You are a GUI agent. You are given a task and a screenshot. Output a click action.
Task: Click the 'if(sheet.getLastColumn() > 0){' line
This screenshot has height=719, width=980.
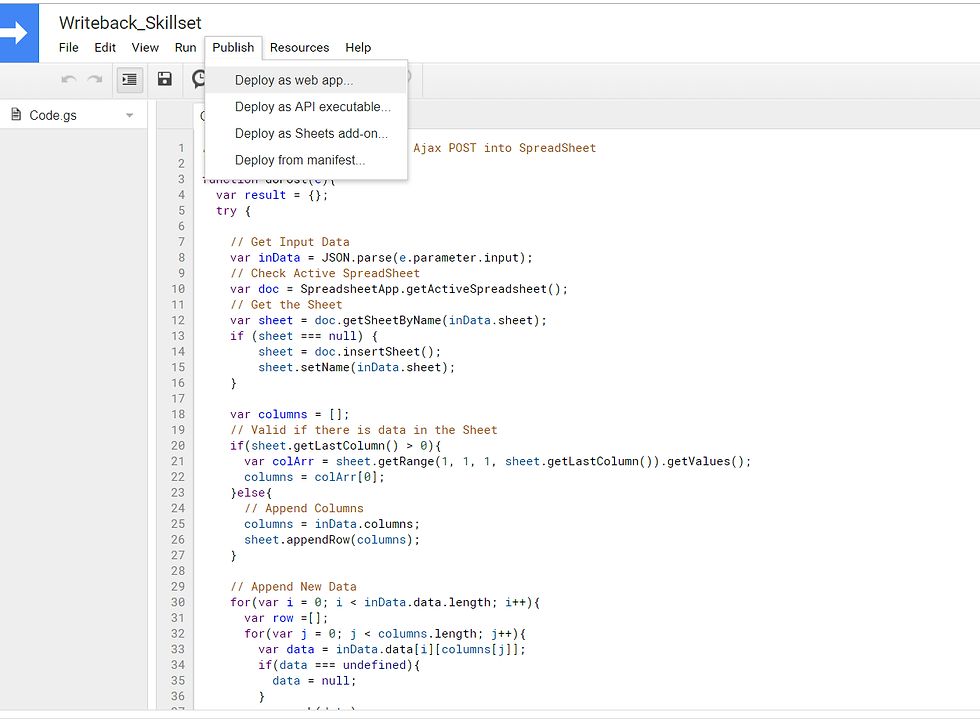pos(336,445)
